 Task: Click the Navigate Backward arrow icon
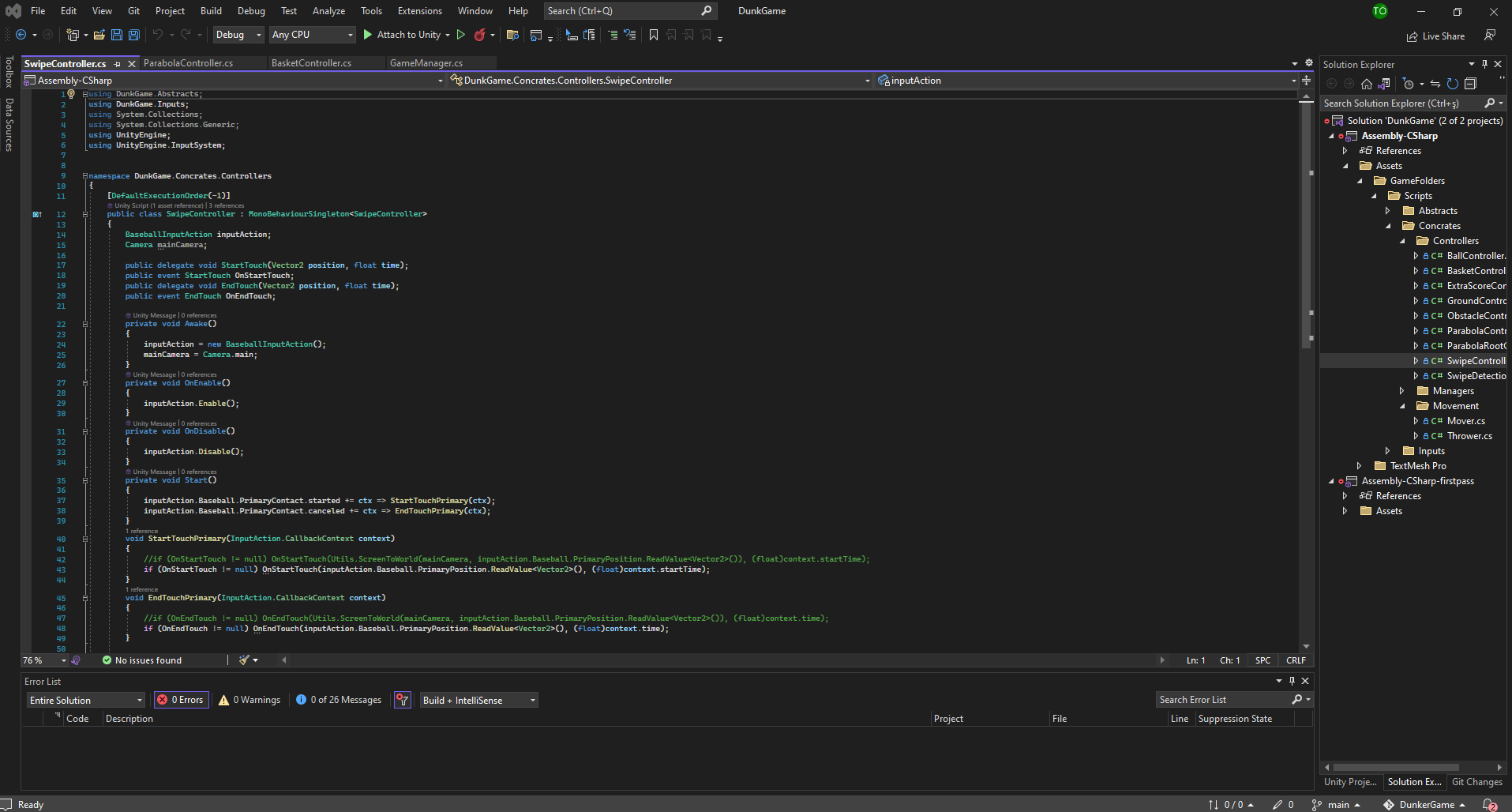coord(21,35)
